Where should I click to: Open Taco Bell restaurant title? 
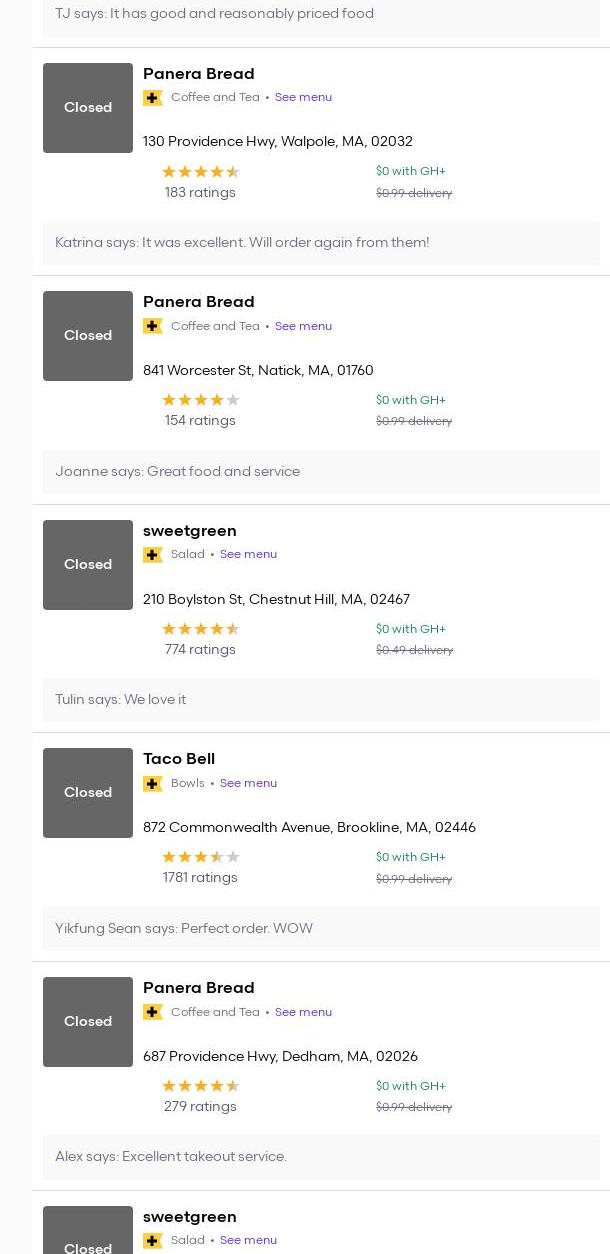pyautogui.click(x=179, y=759)
